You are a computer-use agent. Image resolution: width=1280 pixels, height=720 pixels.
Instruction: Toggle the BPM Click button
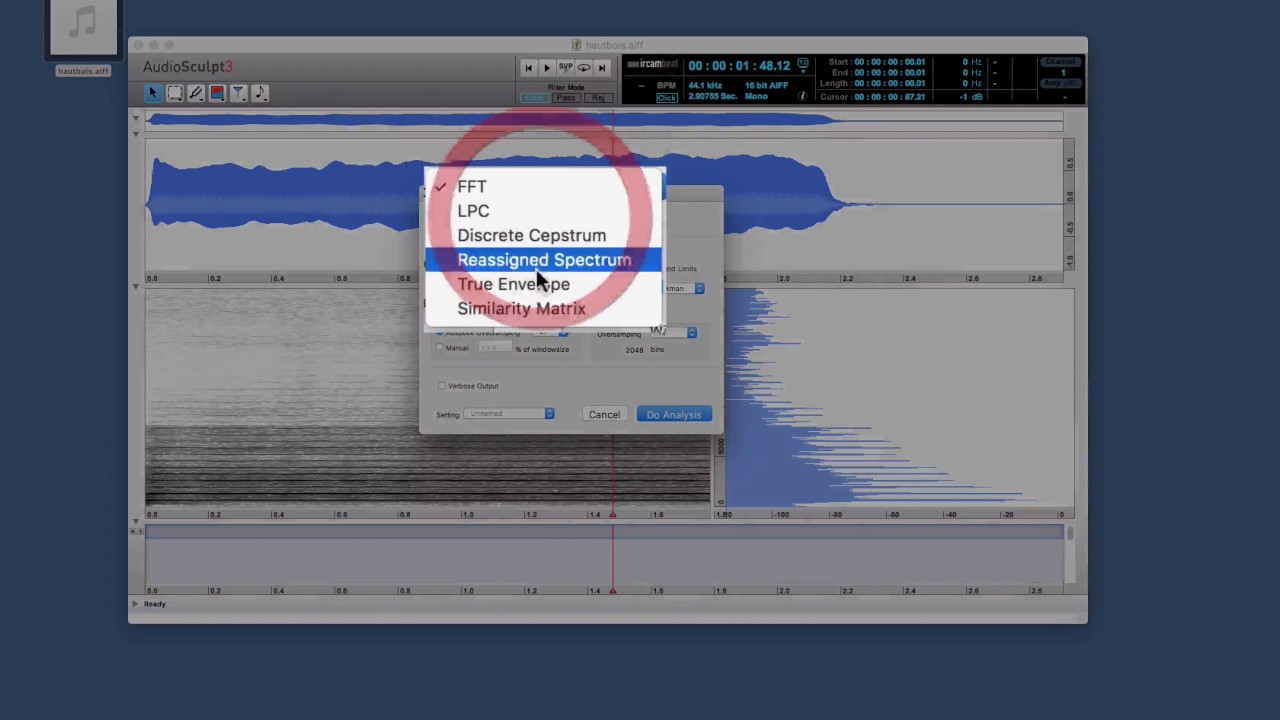click(666, 97)
